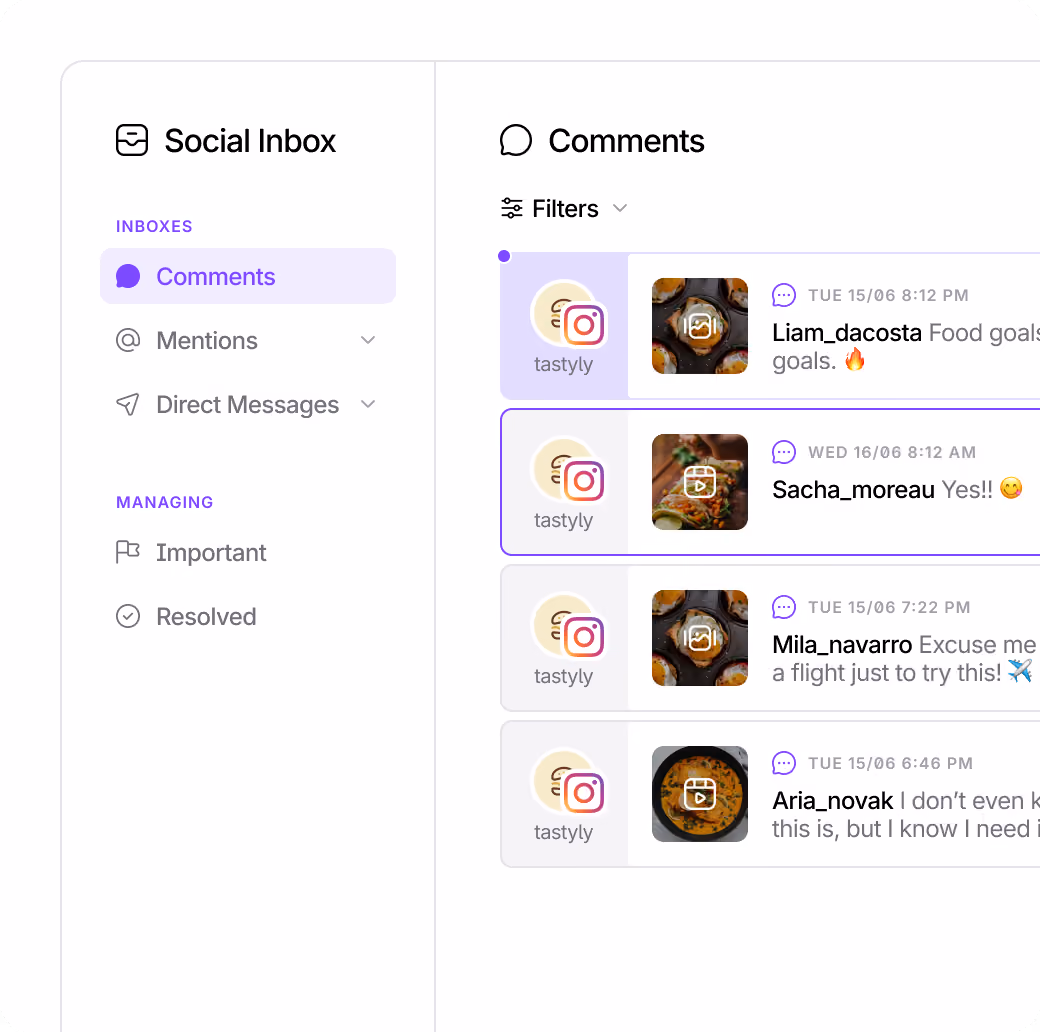Click the Filters sliders icon
The width and height of the screenshot is (1040, 1032).
click(x=511, y=208)
